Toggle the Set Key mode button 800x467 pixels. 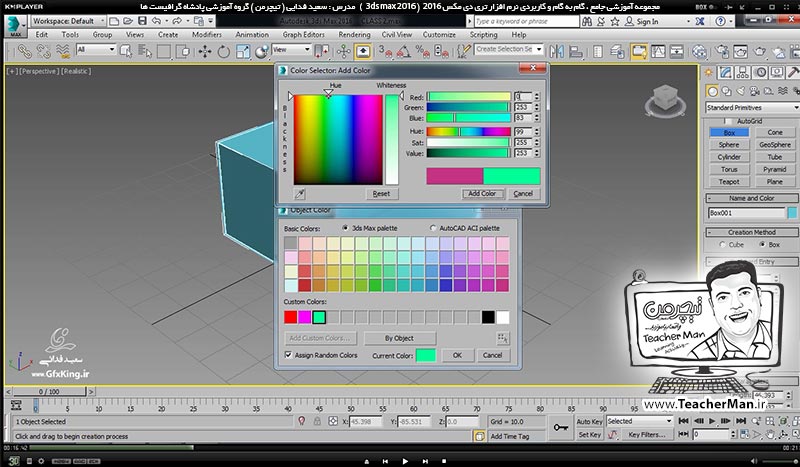click(x=589, y=435)
